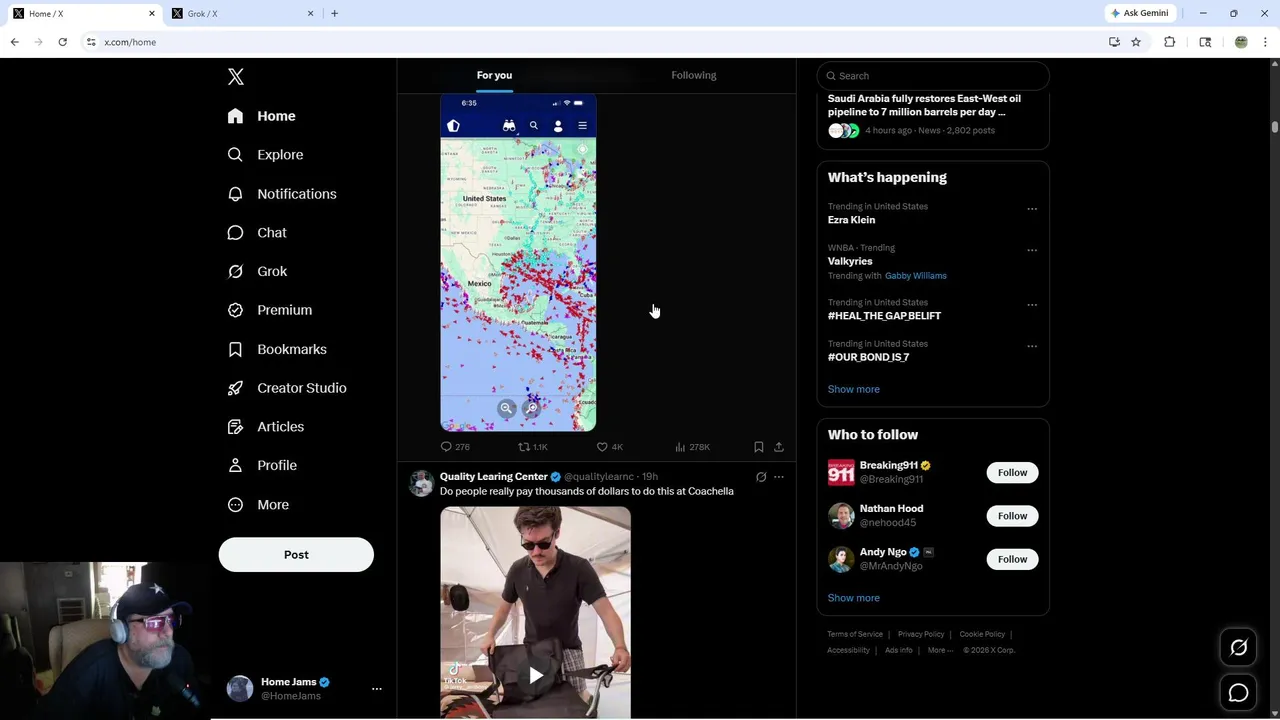Screen dimensions: 1280x720
Task: Switch to the For you tab
Action: (x=494, y=75)
